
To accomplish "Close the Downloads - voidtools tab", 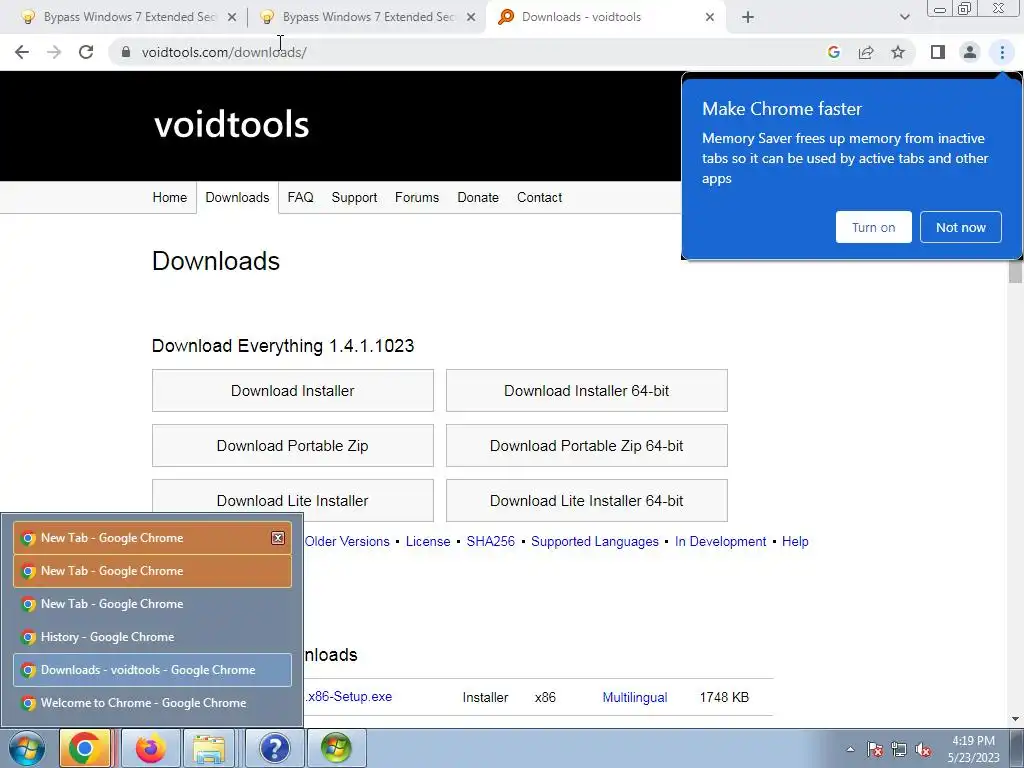I will point(710,17).
